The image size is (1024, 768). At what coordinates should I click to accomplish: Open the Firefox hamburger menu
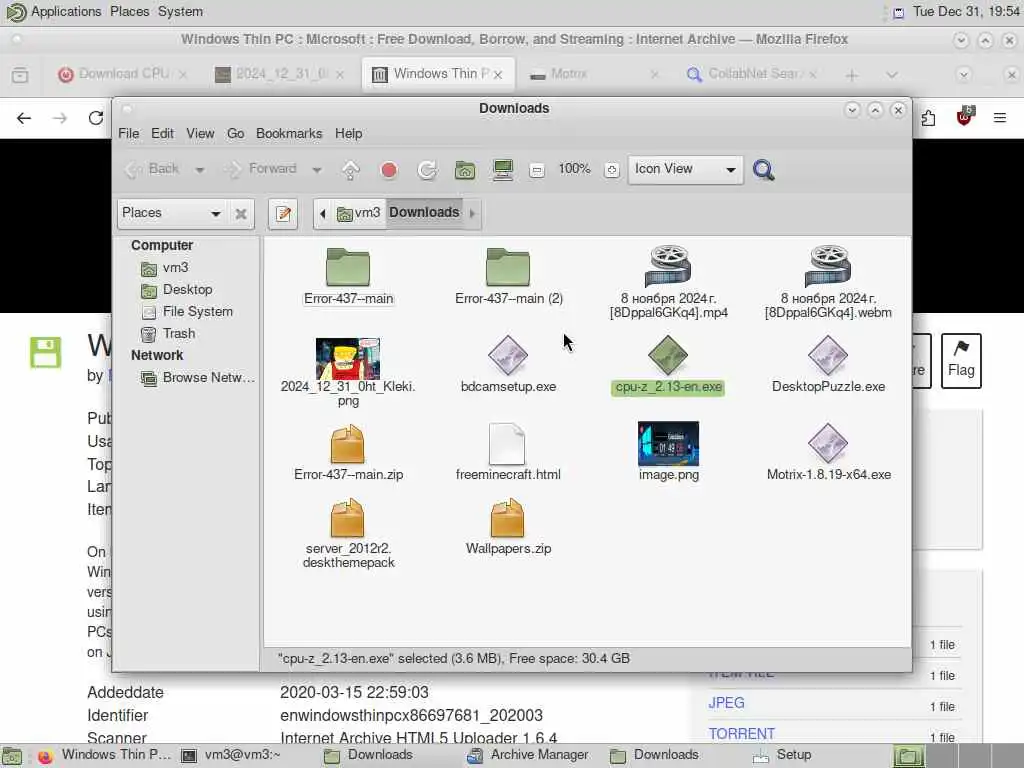[1000, 118]
